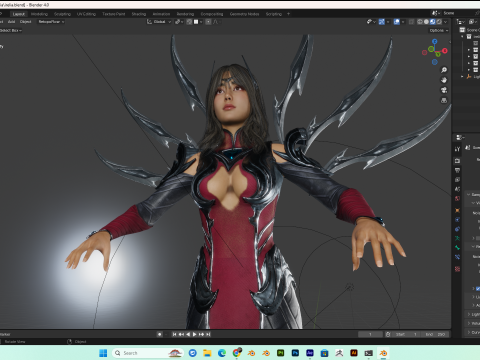Click the zoom view magnifier icon
480x360 pixels.
pos(444,70)
